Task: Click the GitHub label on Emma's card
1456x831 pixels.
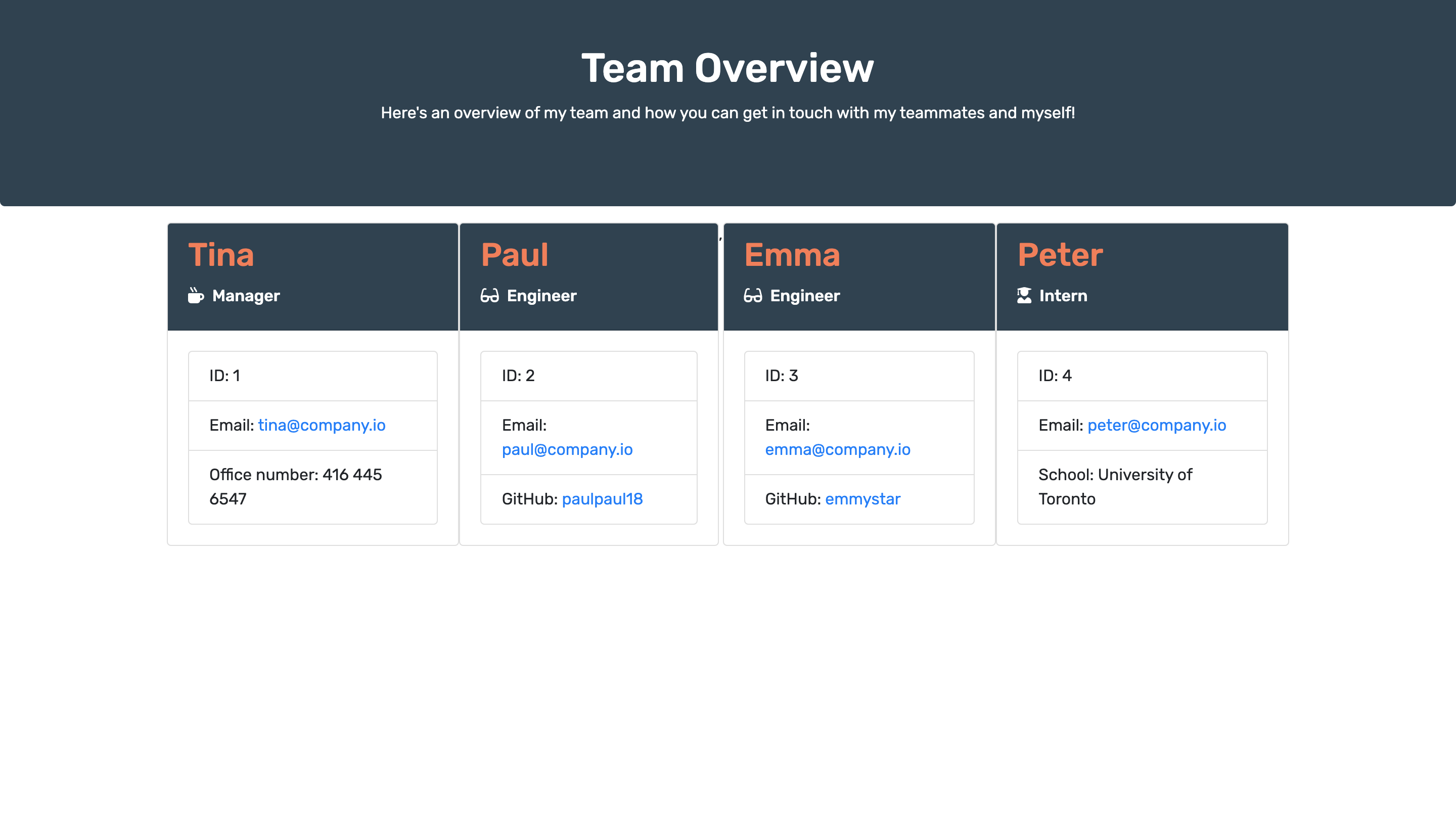Action: (x=793, y=499)
